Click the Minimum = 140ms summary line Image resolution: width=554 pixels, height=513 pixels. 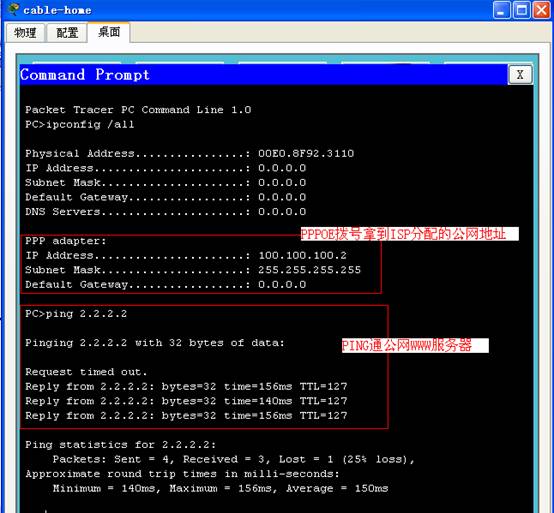(220, 488)
